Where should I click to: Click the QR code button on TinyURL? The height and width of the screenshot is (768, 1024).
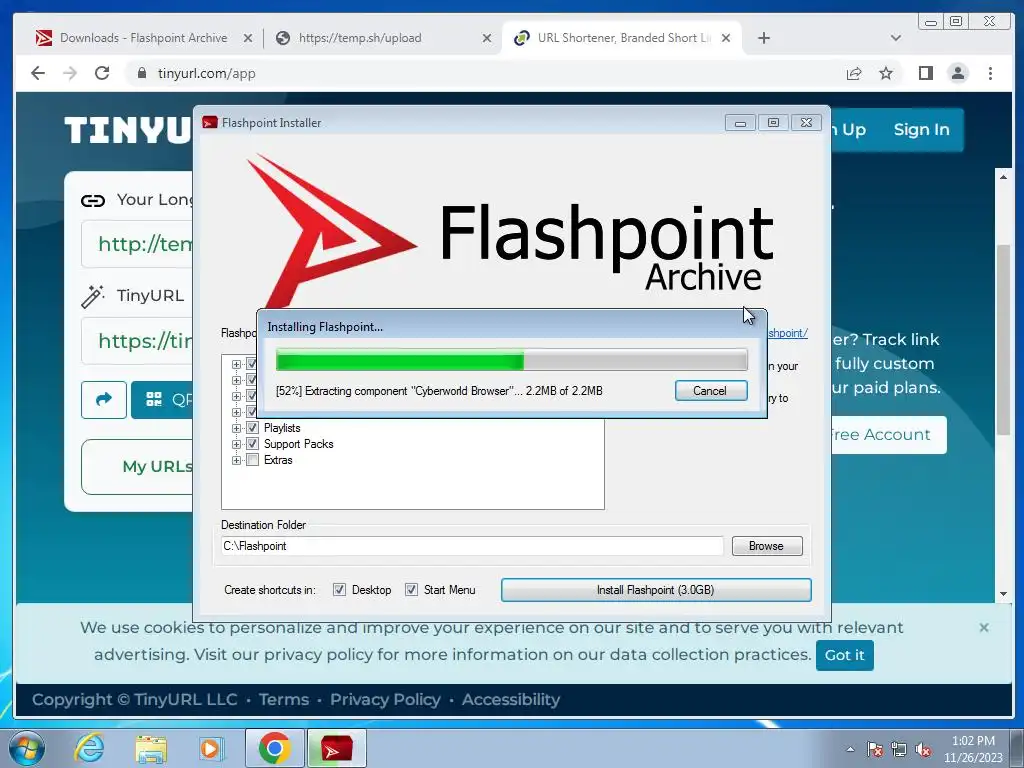162,400
